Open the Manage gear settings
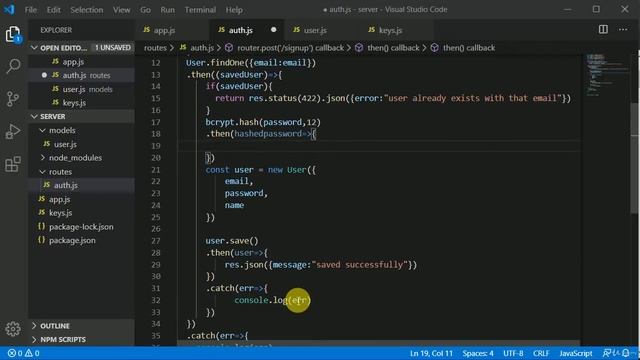The image size is (640, 360). click(13, 329)
